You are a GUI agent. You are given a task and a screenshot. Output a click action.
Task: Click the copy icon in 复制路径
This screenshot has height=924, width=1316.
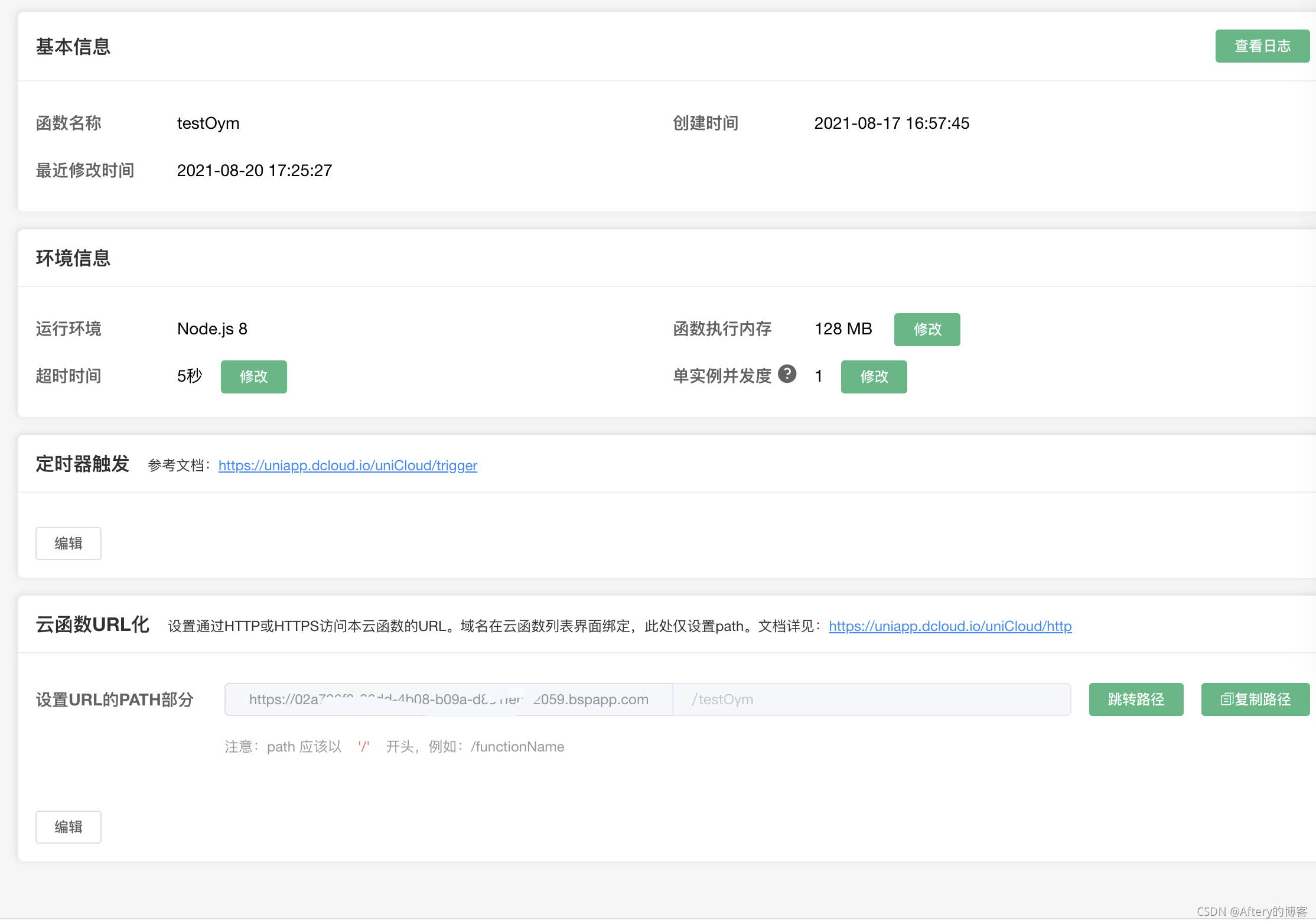pyautogui.click(x=1226, y=699)
